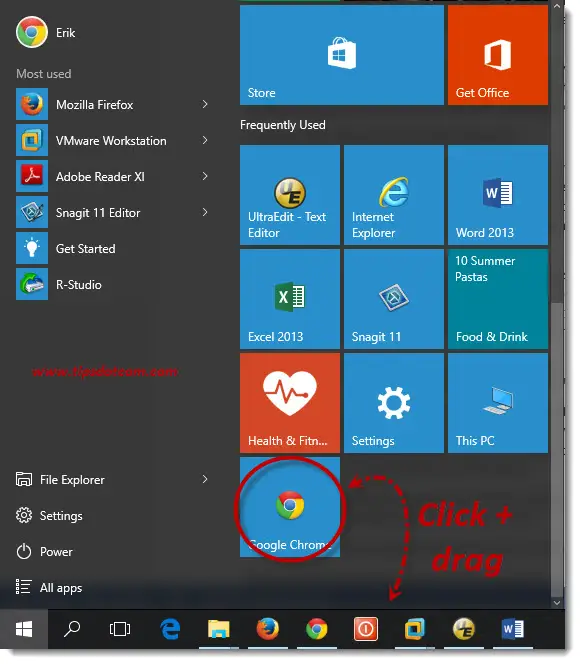Launch Firefox from the taskbar
Image resolution: width=580 pixels, height=664 pixels.
pos(268,629)
